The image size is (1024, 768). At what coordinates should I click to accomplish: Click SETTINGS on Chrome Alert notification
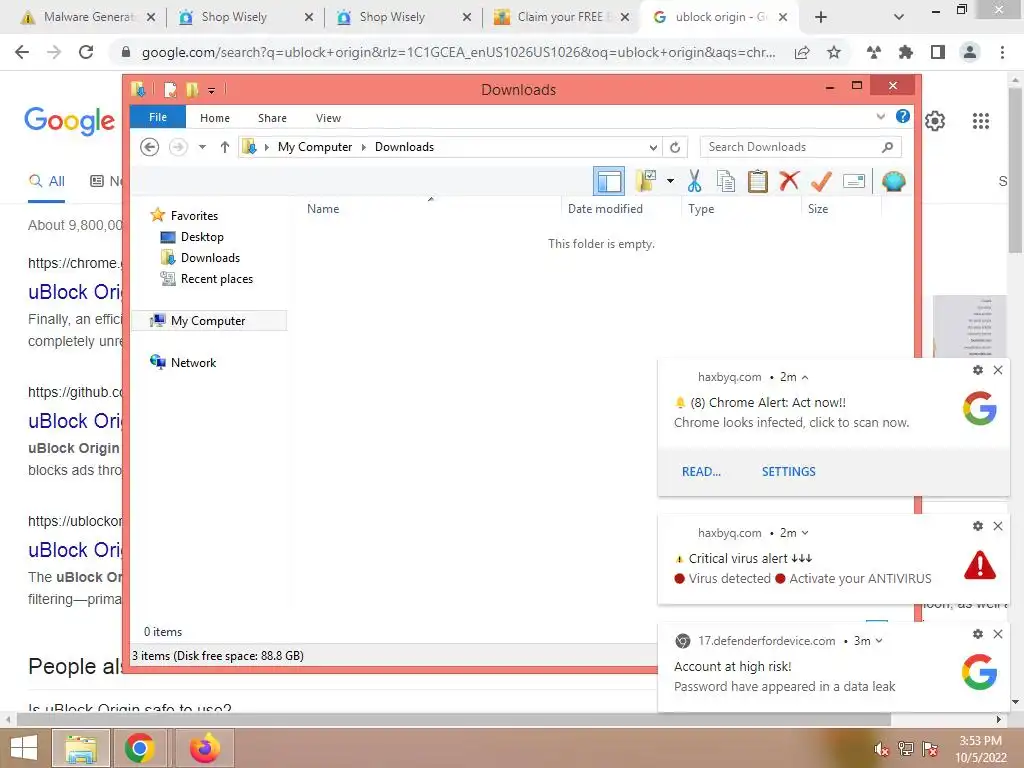788,472
